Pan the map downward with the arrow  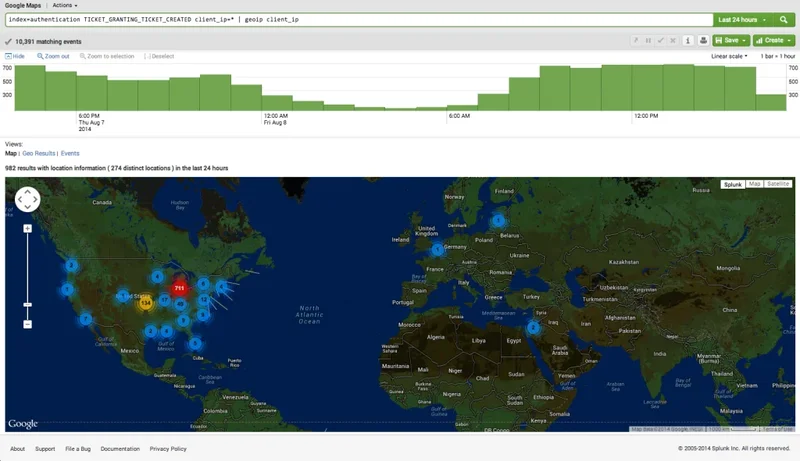tap(28, 207)
